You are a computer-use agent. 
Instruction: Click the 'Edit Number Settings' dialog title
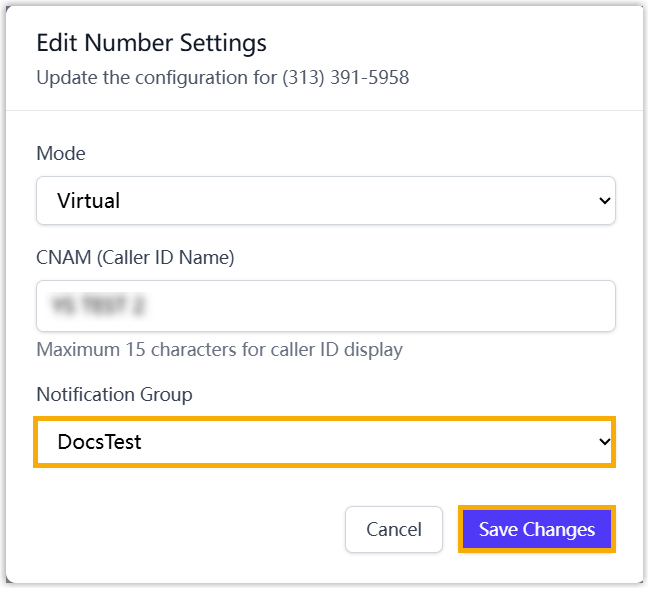point(151,43)
